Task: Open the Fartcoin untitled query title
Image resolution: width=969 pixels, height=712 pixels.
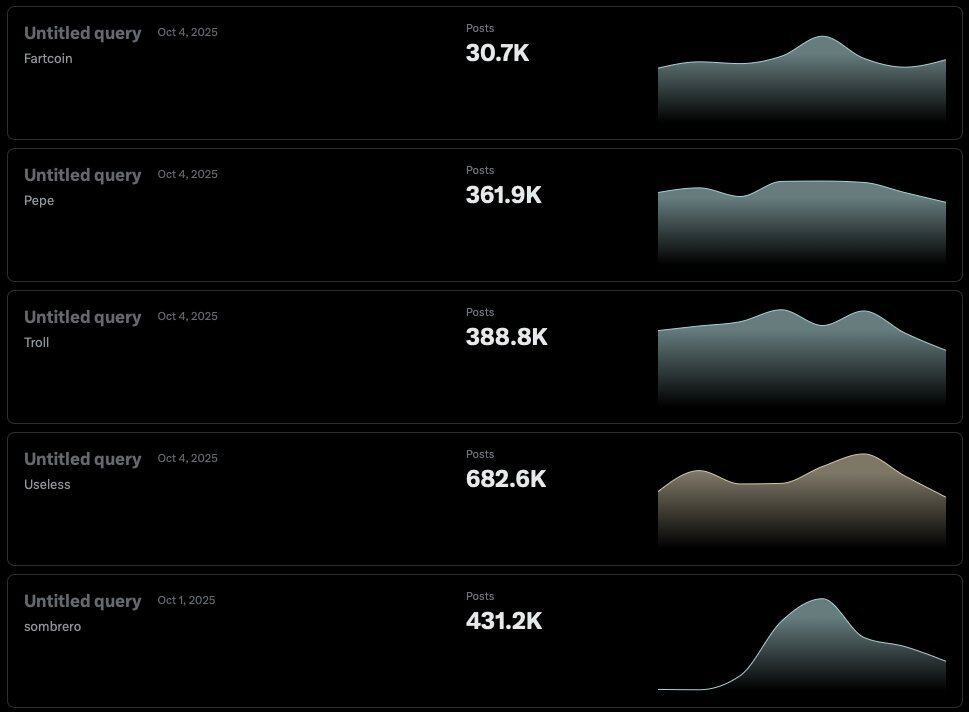Action: point(82,33)
